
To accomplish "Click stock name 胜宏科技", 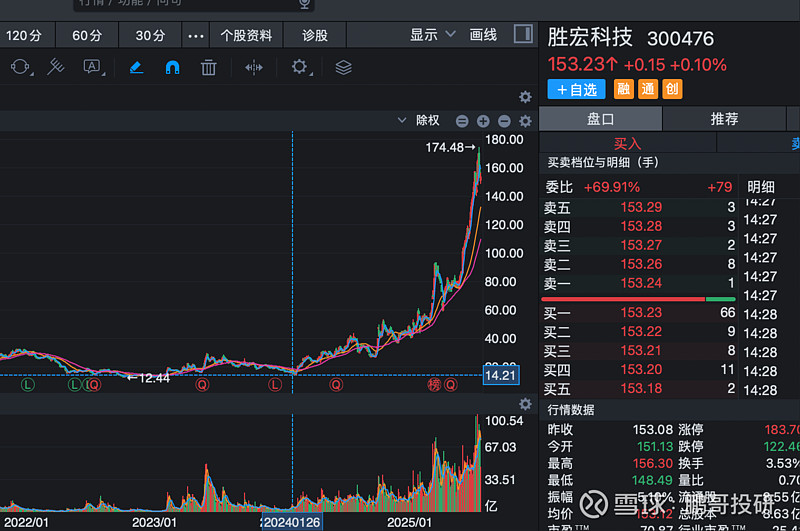I will click(x=590, y=38).
